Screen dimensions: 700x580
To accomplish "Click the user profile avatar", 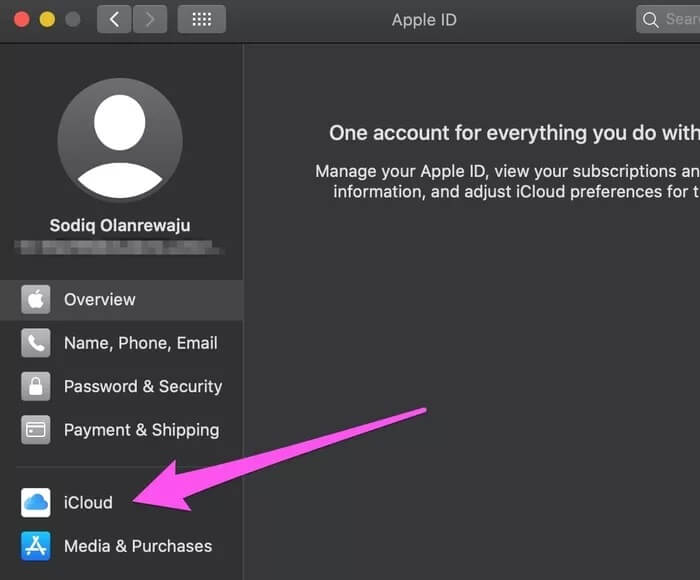I will pos(120,140).
